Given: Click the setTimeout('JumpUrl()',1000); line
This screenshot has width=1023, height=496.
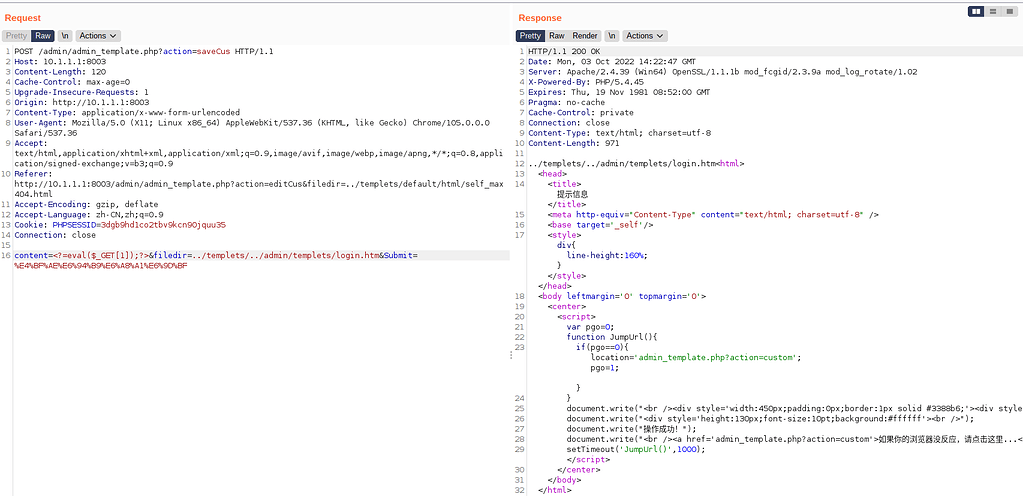Looking at the screenshot, I should pos(636,449).
